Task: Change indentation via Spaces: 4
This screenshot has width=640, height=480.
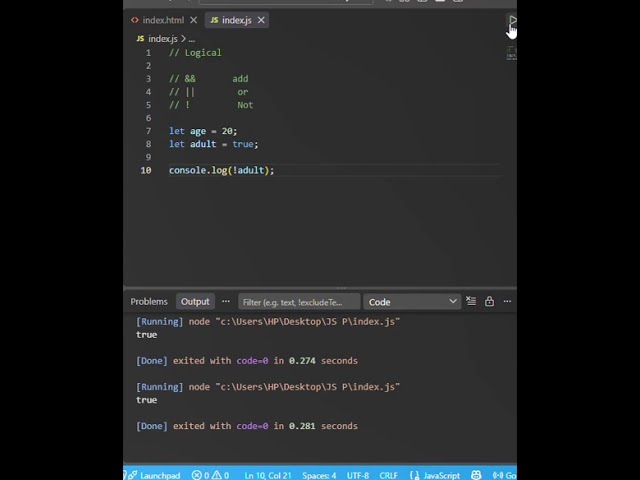Action: (319, 476)
